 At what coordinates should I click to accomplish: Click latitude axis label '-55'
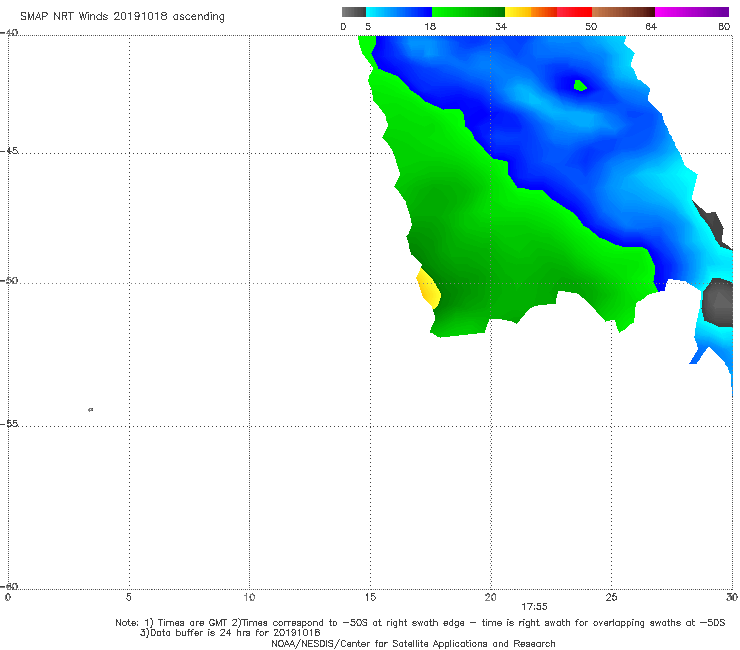[9, 424]
